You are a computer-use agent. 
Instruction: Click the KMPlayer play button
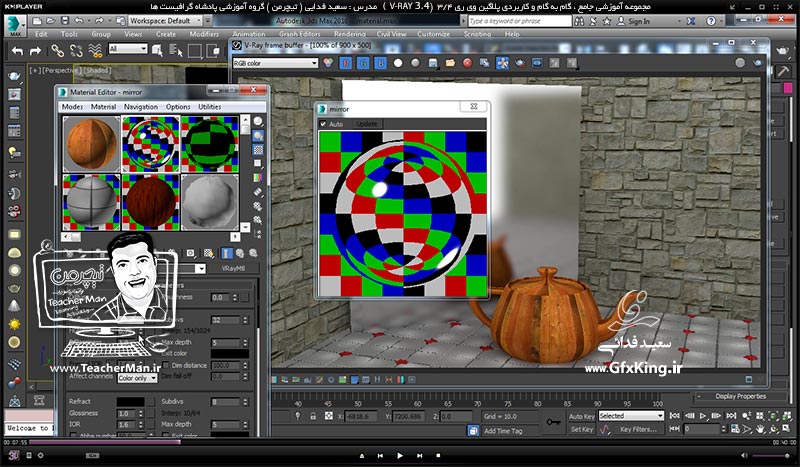[x=399, y=455]
